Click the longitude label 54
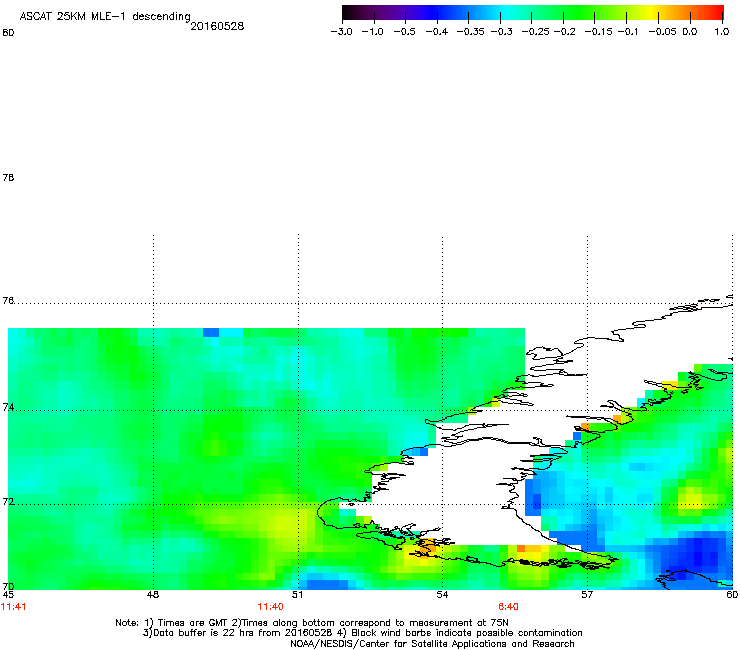740x650 pixels. (442, 595)
